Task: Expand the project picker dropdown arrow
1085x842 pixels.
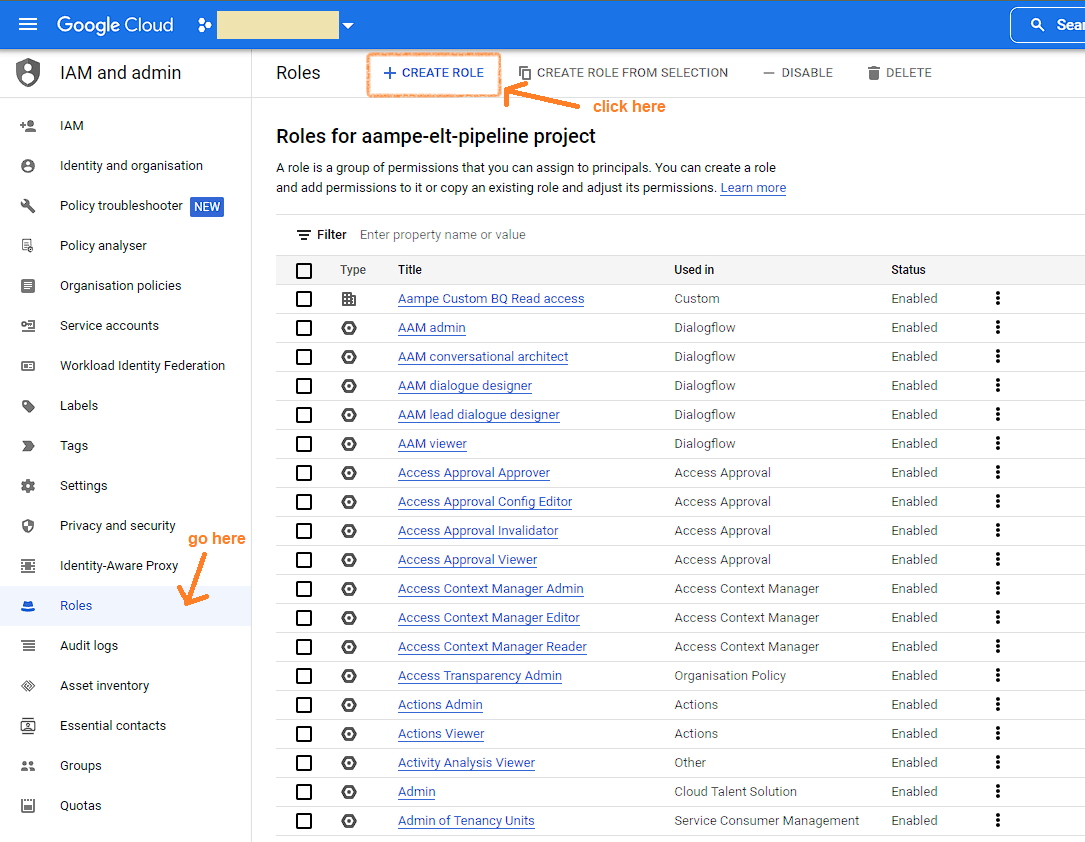Action: pyautogui.click(x=348, y=26)
